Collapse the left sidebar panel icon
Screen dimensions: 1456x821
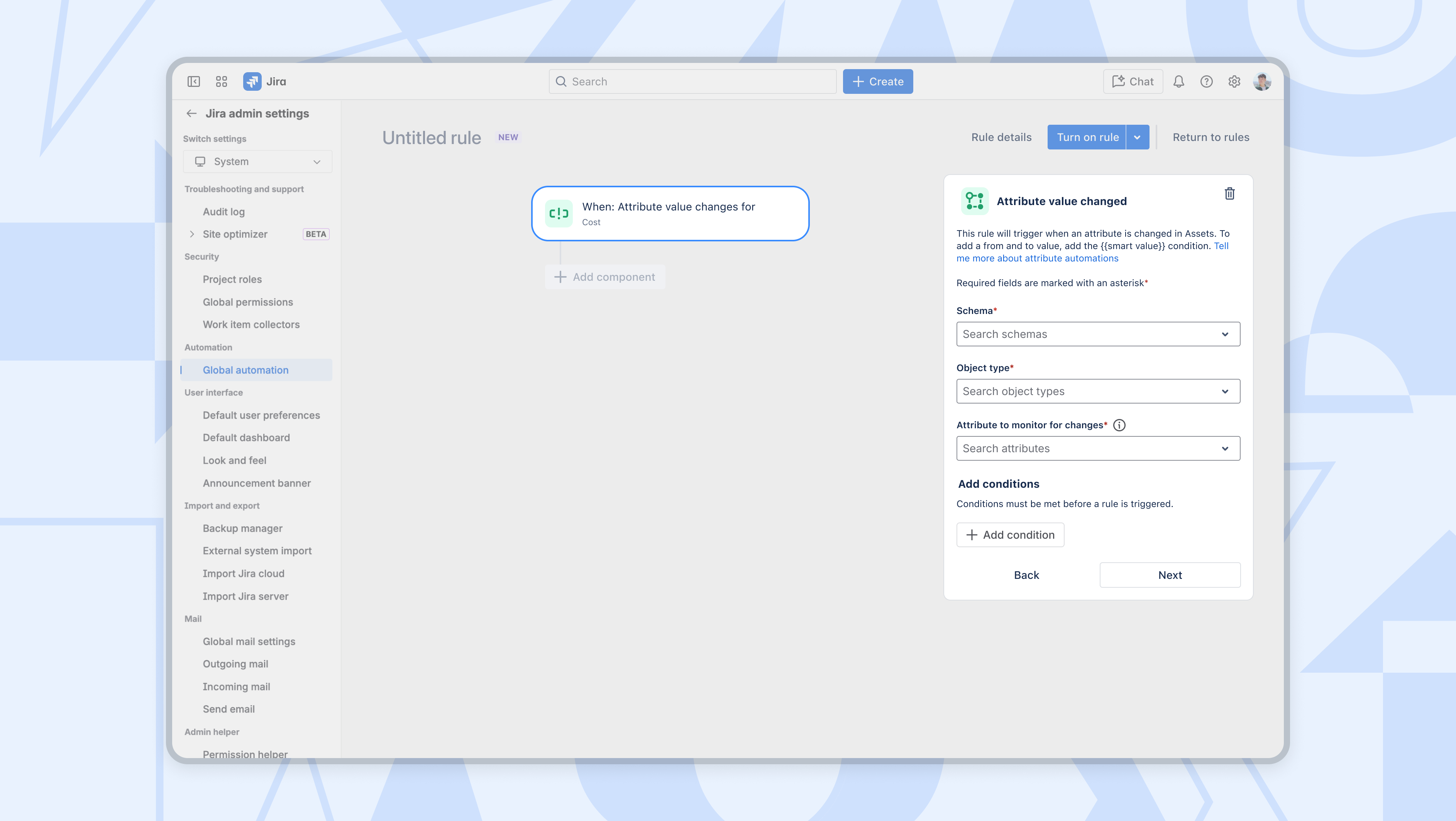click(x=194, y=81)
